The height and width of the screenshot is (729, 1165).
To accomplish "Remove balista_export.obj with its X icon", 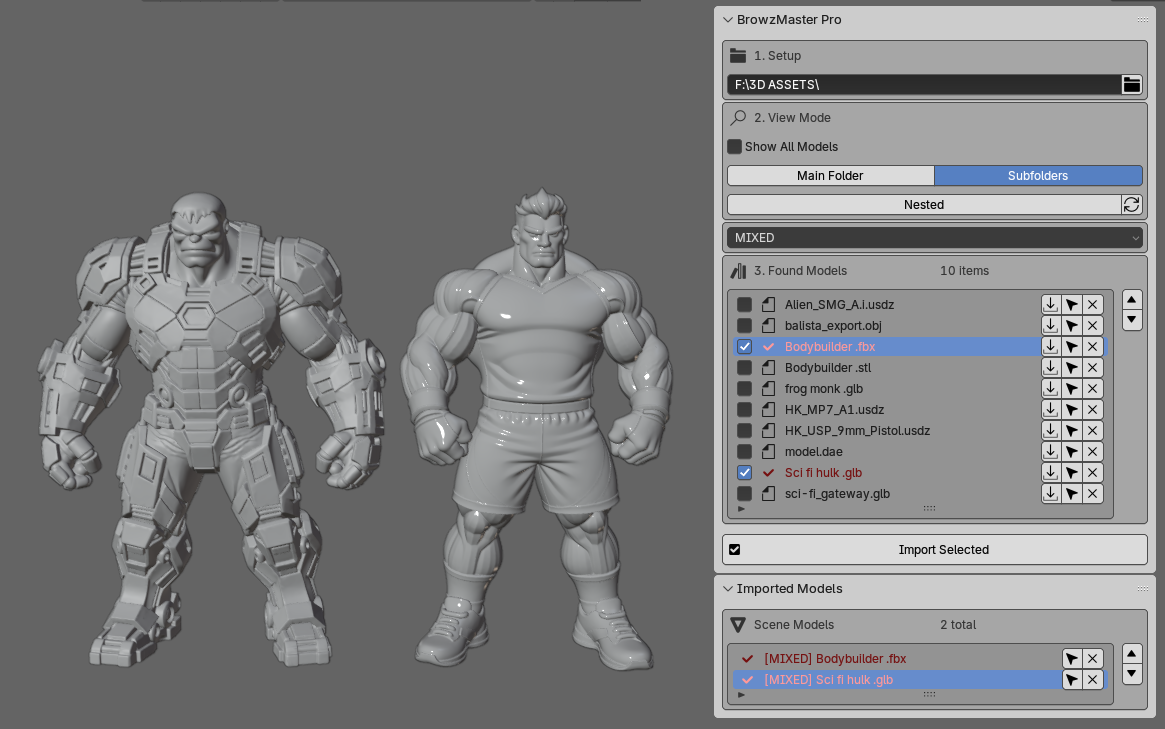I will point(1092,325).
